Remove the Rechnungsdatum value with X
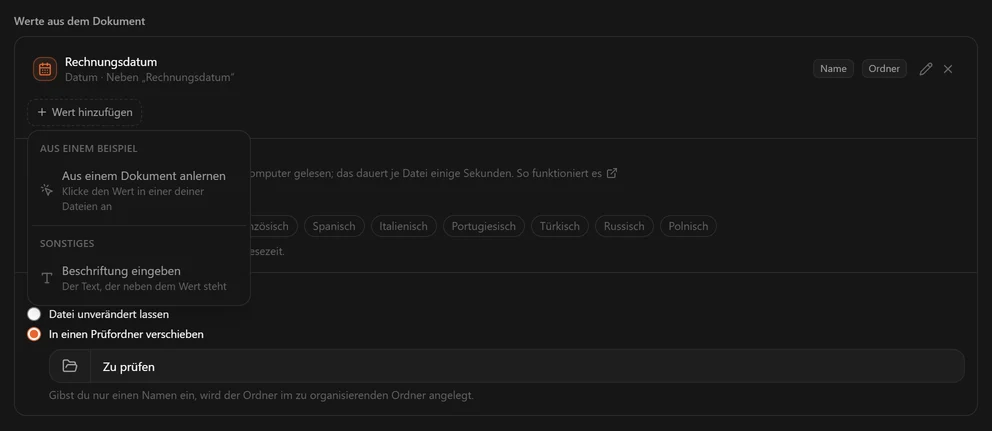 coord(948,69)
